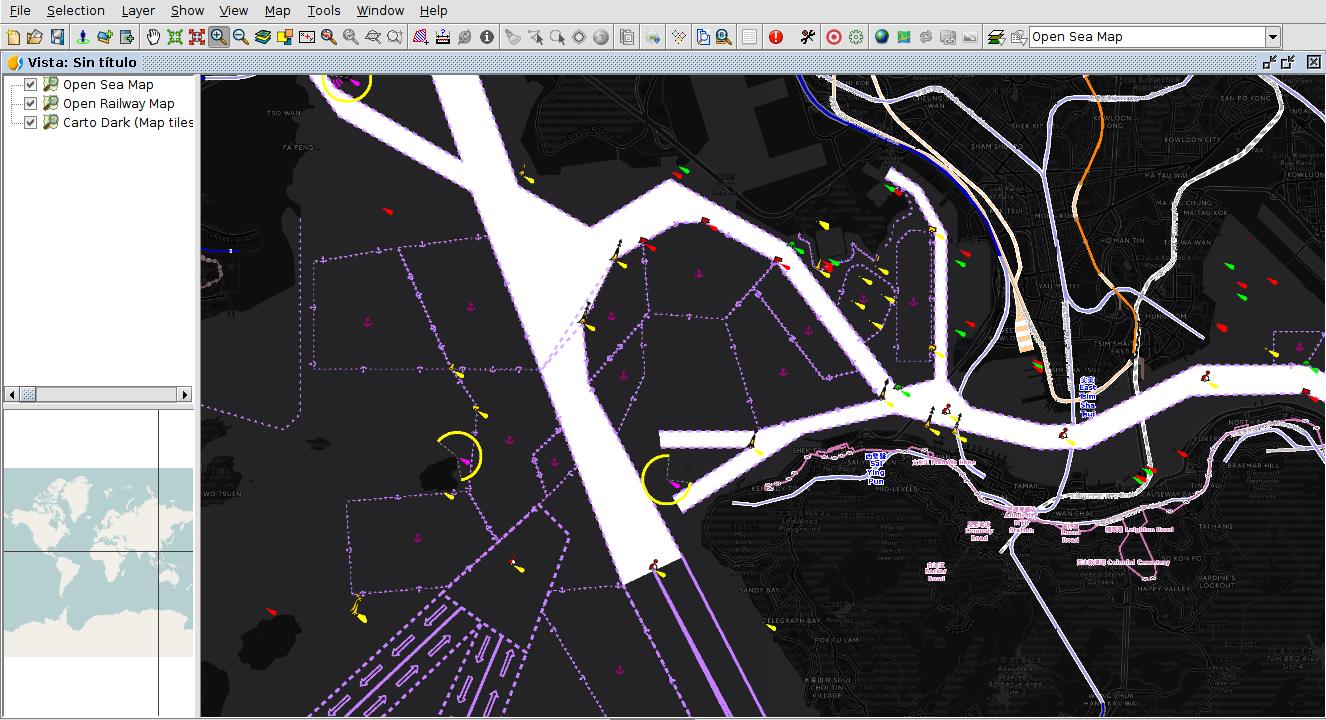Image resolution: width=1326 pixels, height=720 pixels.
Task: Toggle the Carto Dark layer checkbox
Action: click(30, 123)
